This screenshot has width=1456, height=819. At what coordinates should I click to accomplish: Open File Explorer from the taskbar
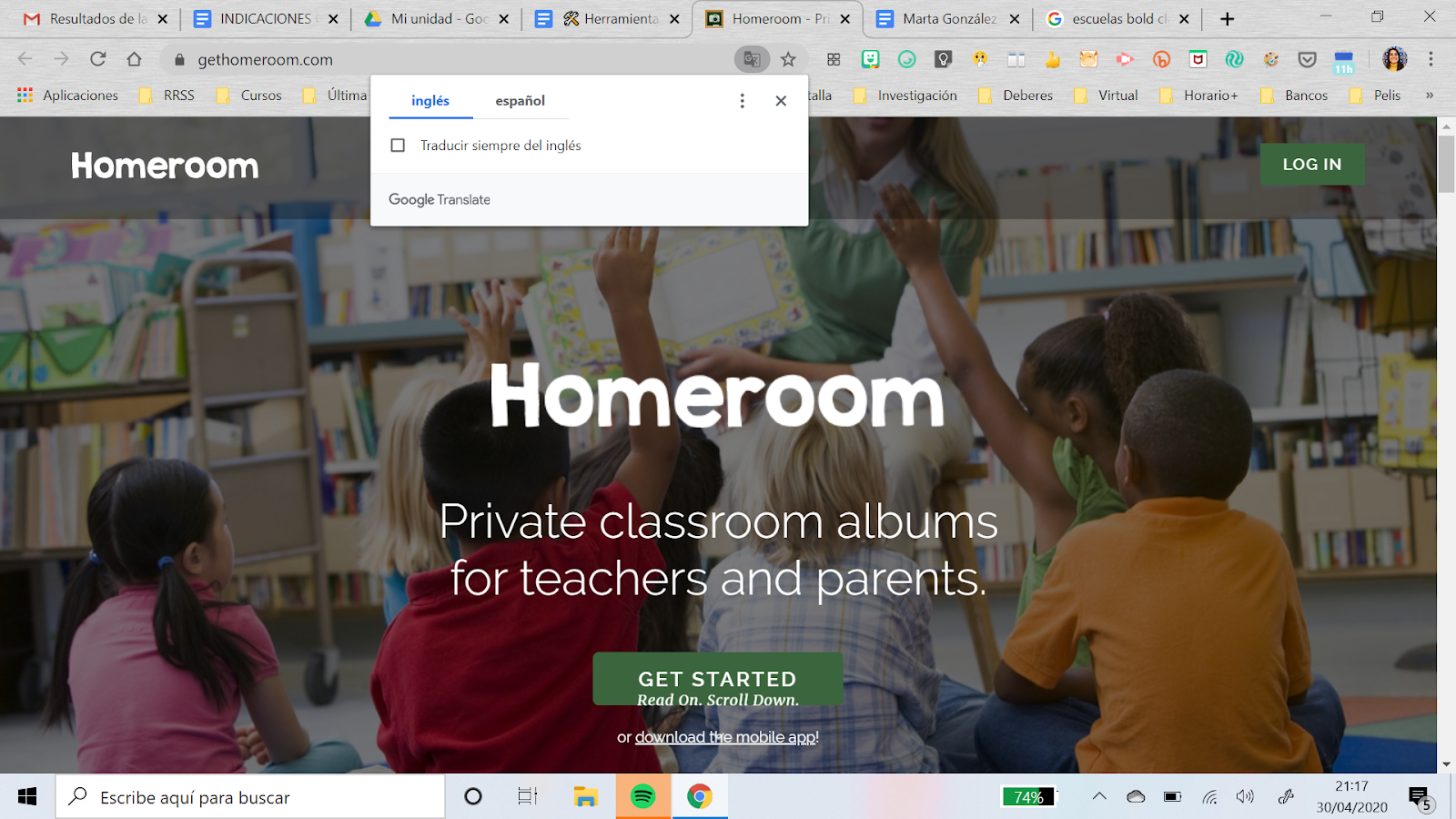click(585, 796)
